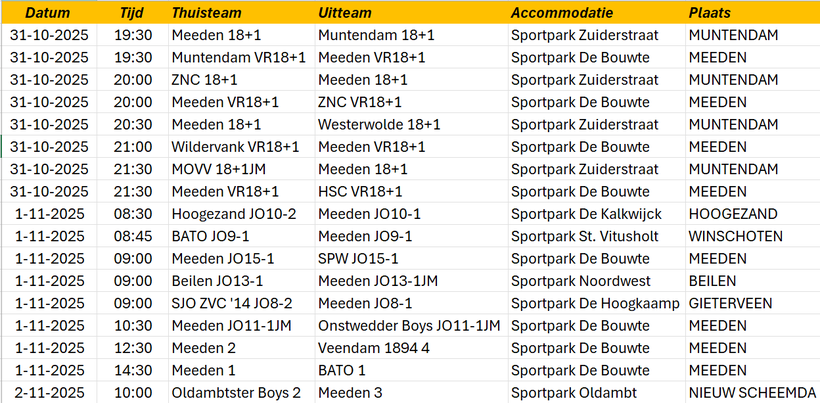820x403 pixels.
Task: Select the Oldambtster Boys 2 cell
Action: 236,392
